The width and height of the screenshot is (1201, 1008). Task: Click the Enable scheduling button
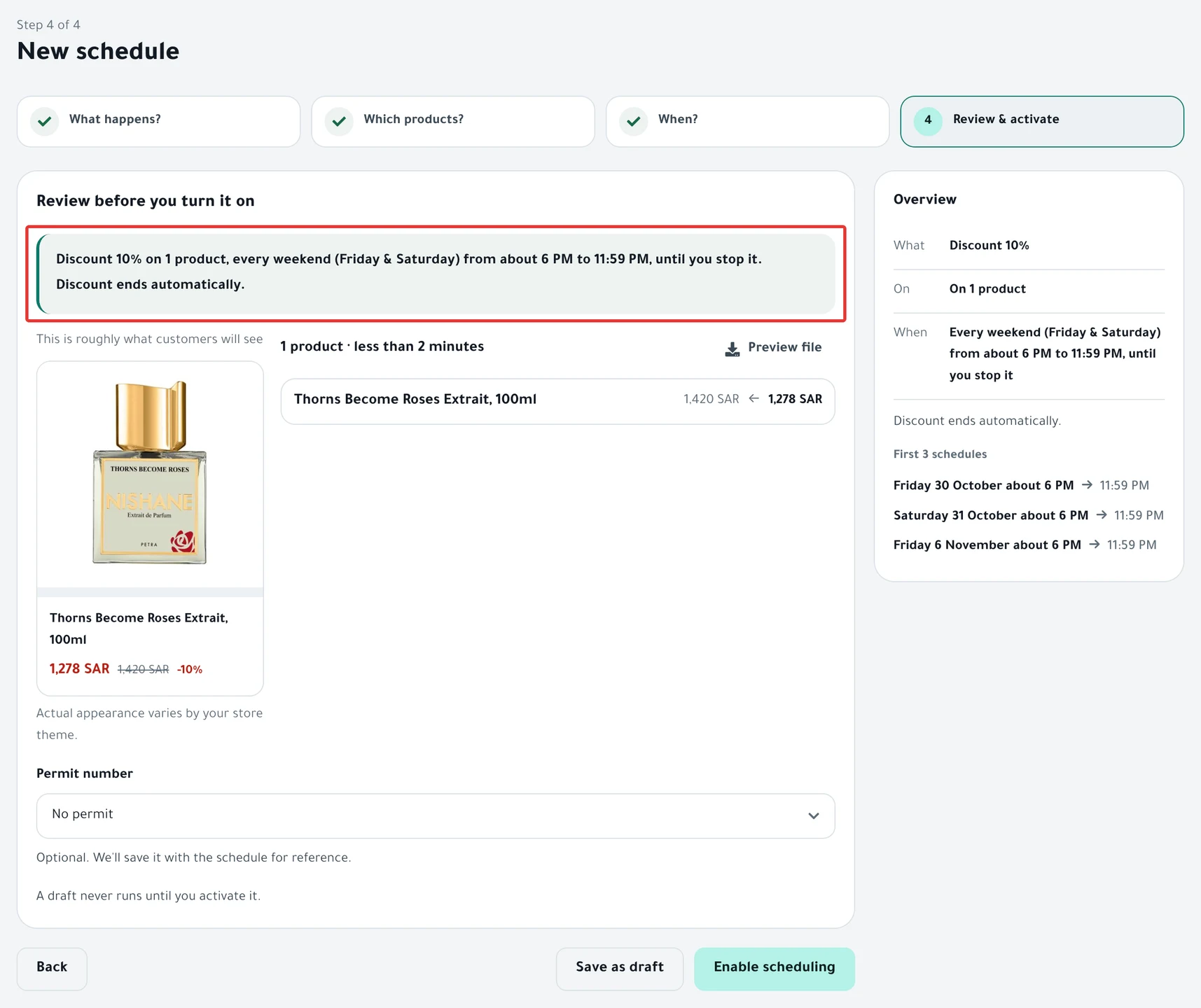[775, 969]
